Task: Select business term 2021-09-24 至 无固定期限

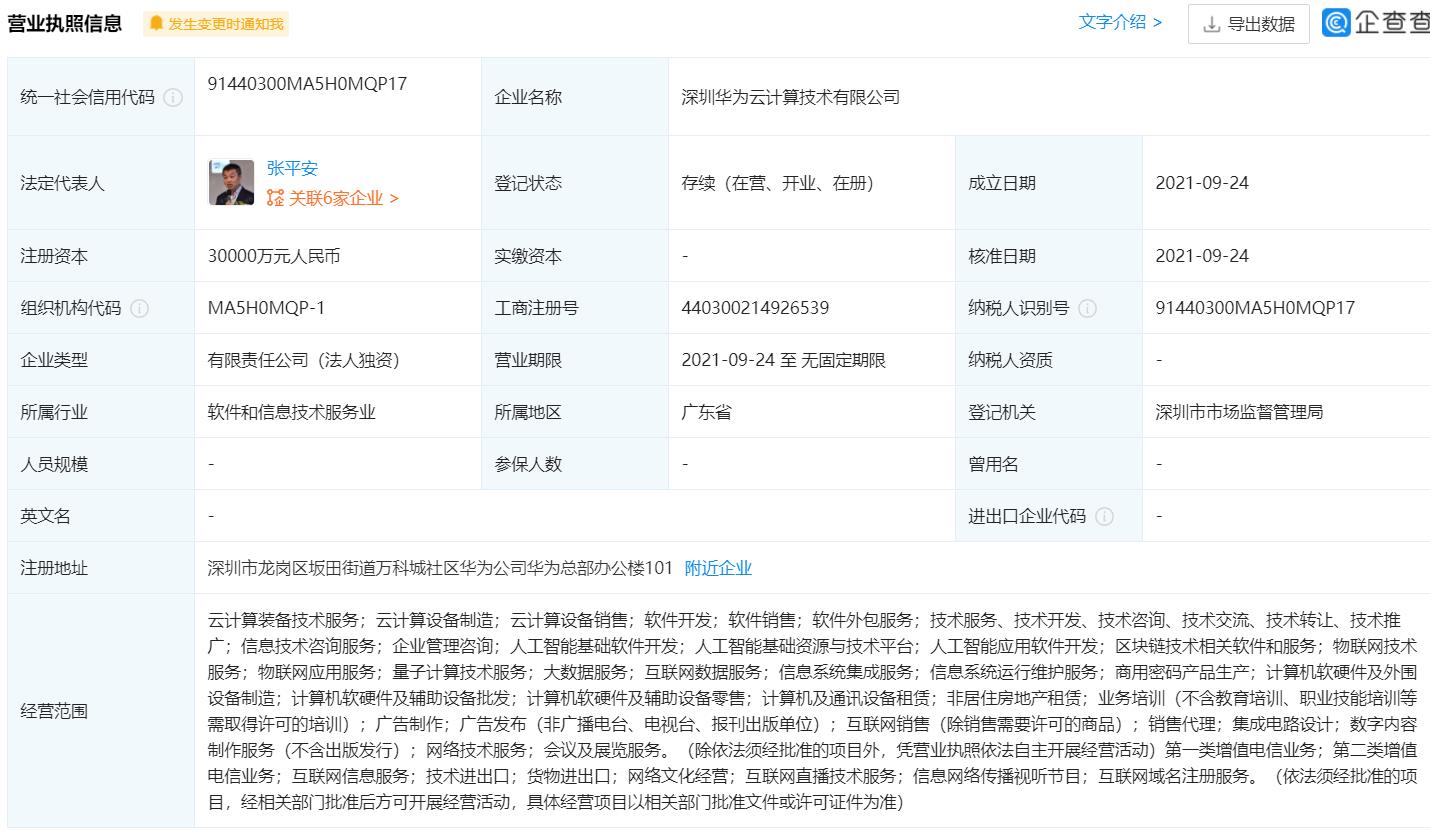Action: coord(783,360)
